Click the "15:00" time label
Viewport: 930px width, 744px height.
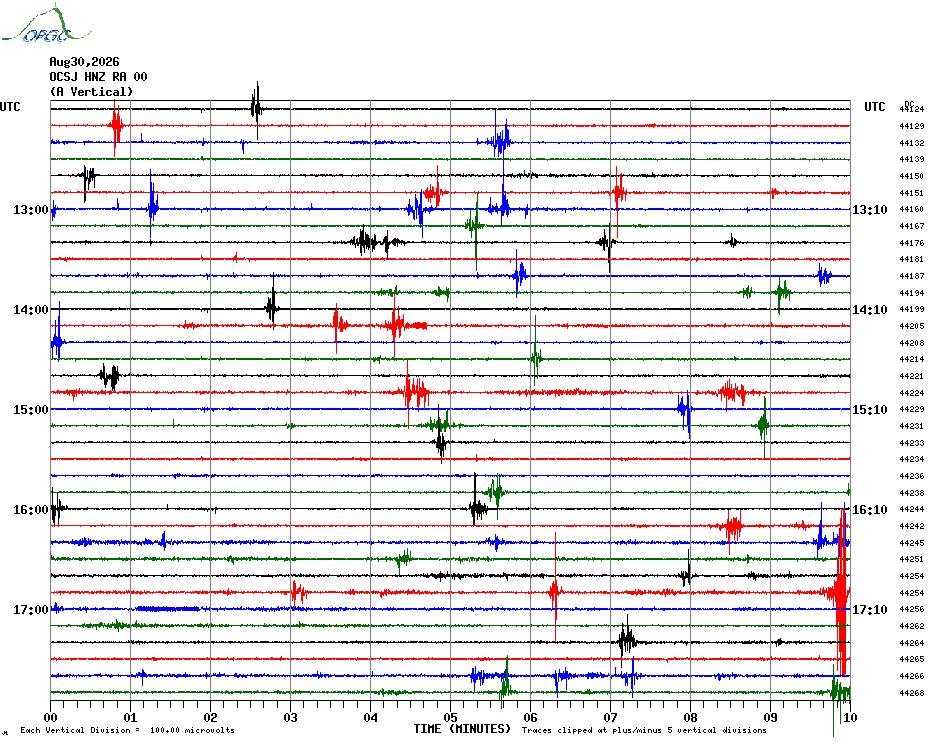pyautogui.click(x=31, y=410)
